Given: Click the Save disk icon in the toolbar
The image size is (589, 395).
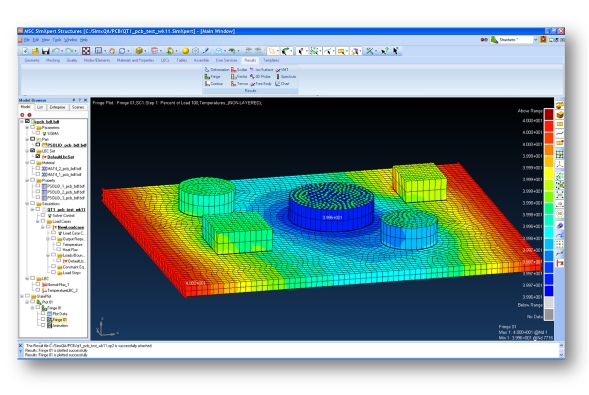Looking at the screenshot, I should (45, 51).
